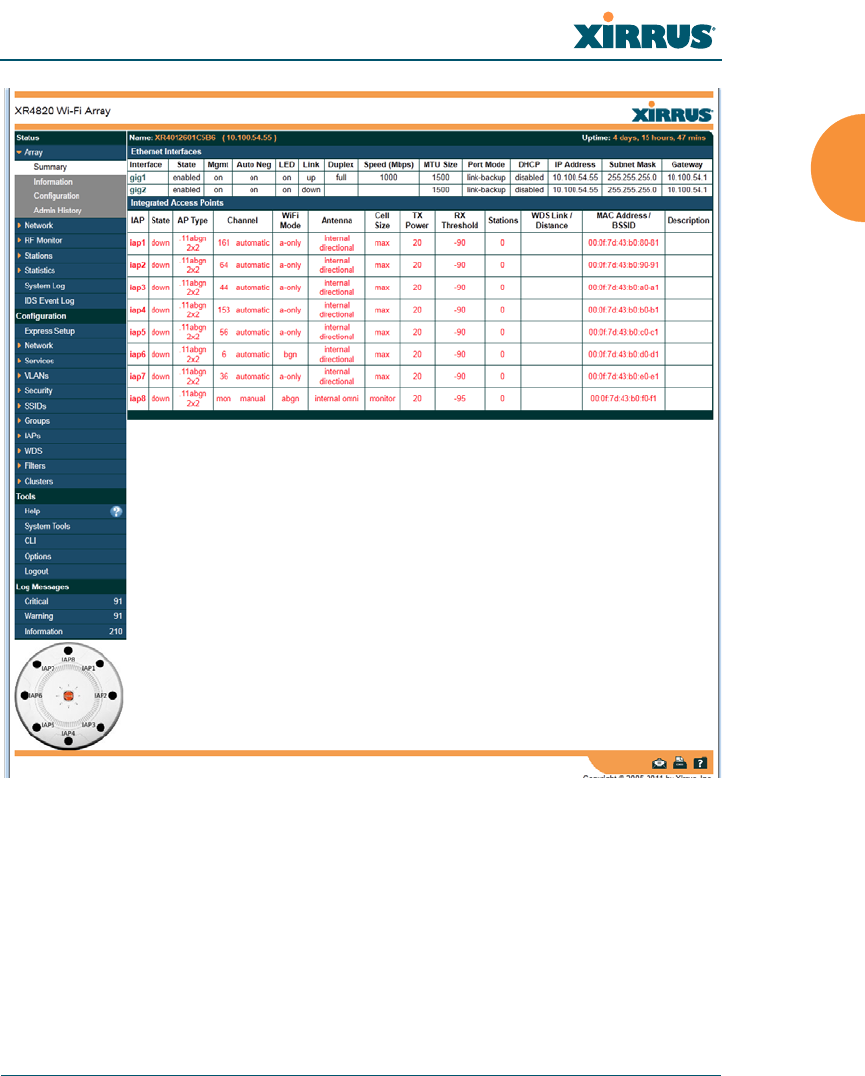Select the IAP6 radio dot on array graphic
Screen dimensions: 865x1076
tap(24, 696)
